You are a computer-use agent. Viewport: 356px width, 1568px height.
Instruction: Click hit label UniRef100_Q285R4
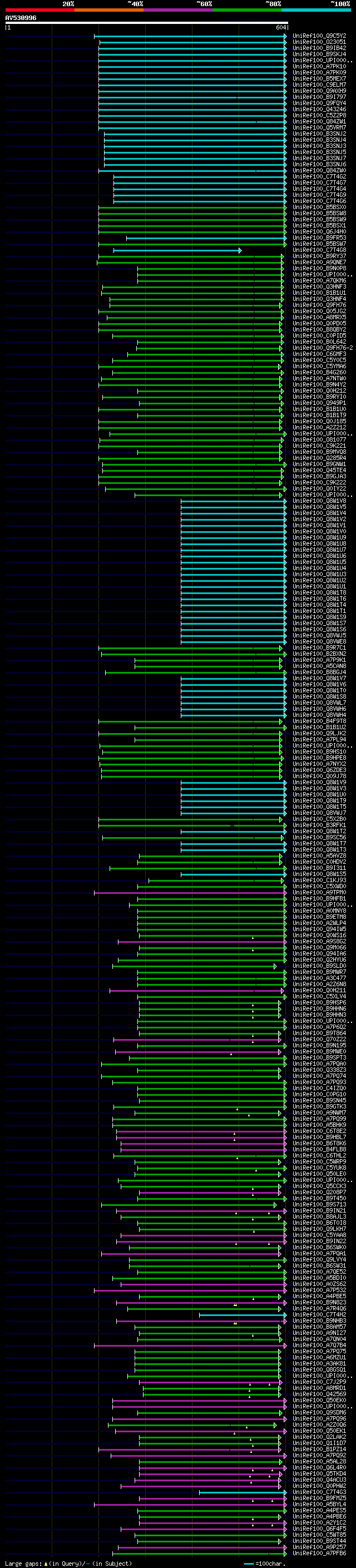319,458
